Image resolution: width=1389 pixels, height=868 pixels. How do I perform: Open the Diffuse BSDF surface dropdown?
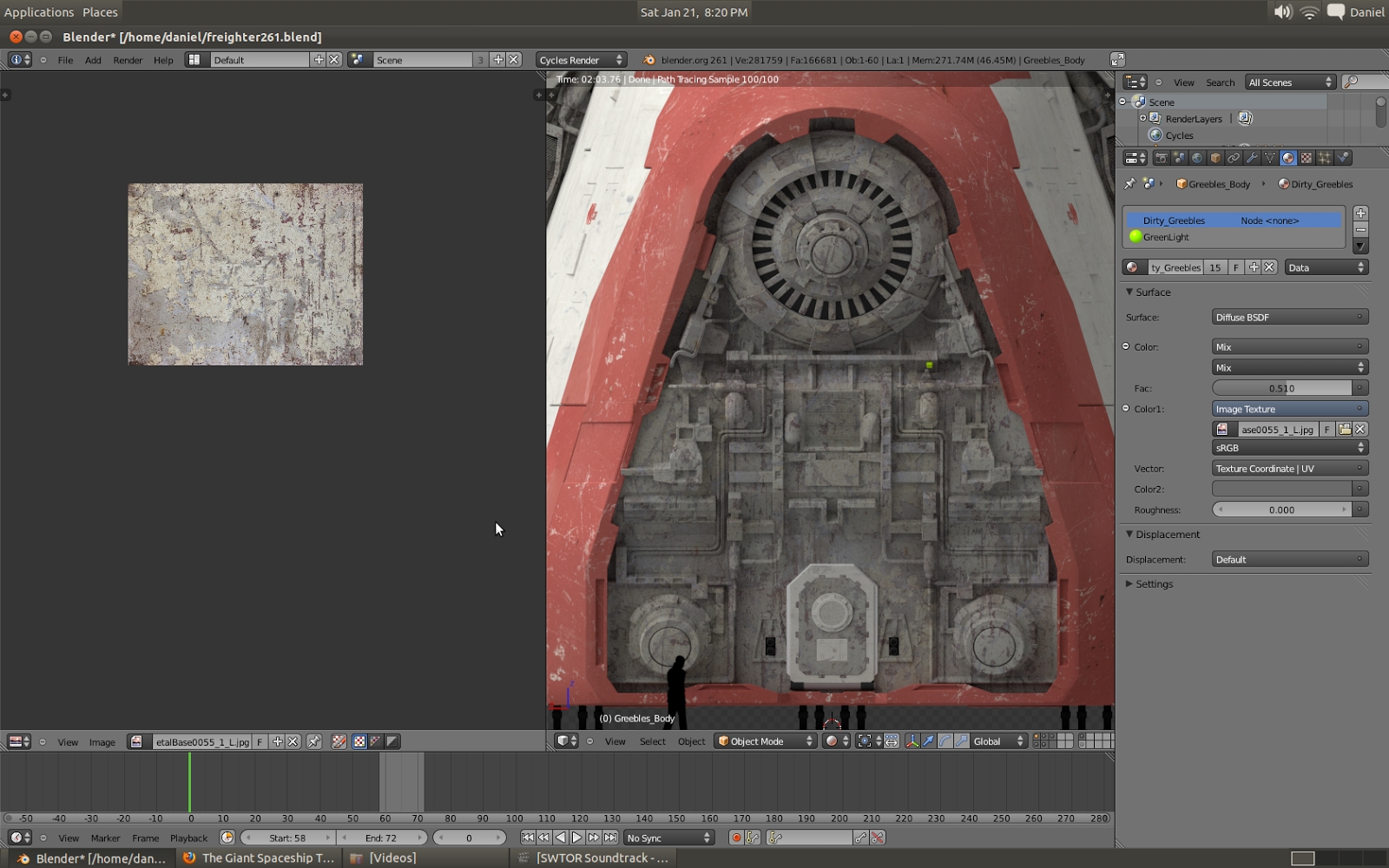(x=1288, y=317)
